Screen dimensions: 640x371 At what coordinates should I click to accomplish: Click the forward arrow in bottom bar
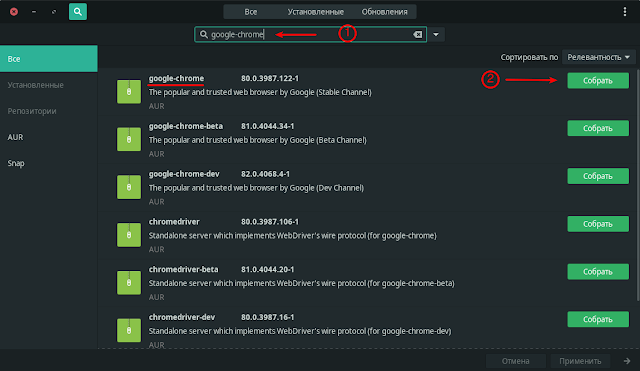[627, 361]
